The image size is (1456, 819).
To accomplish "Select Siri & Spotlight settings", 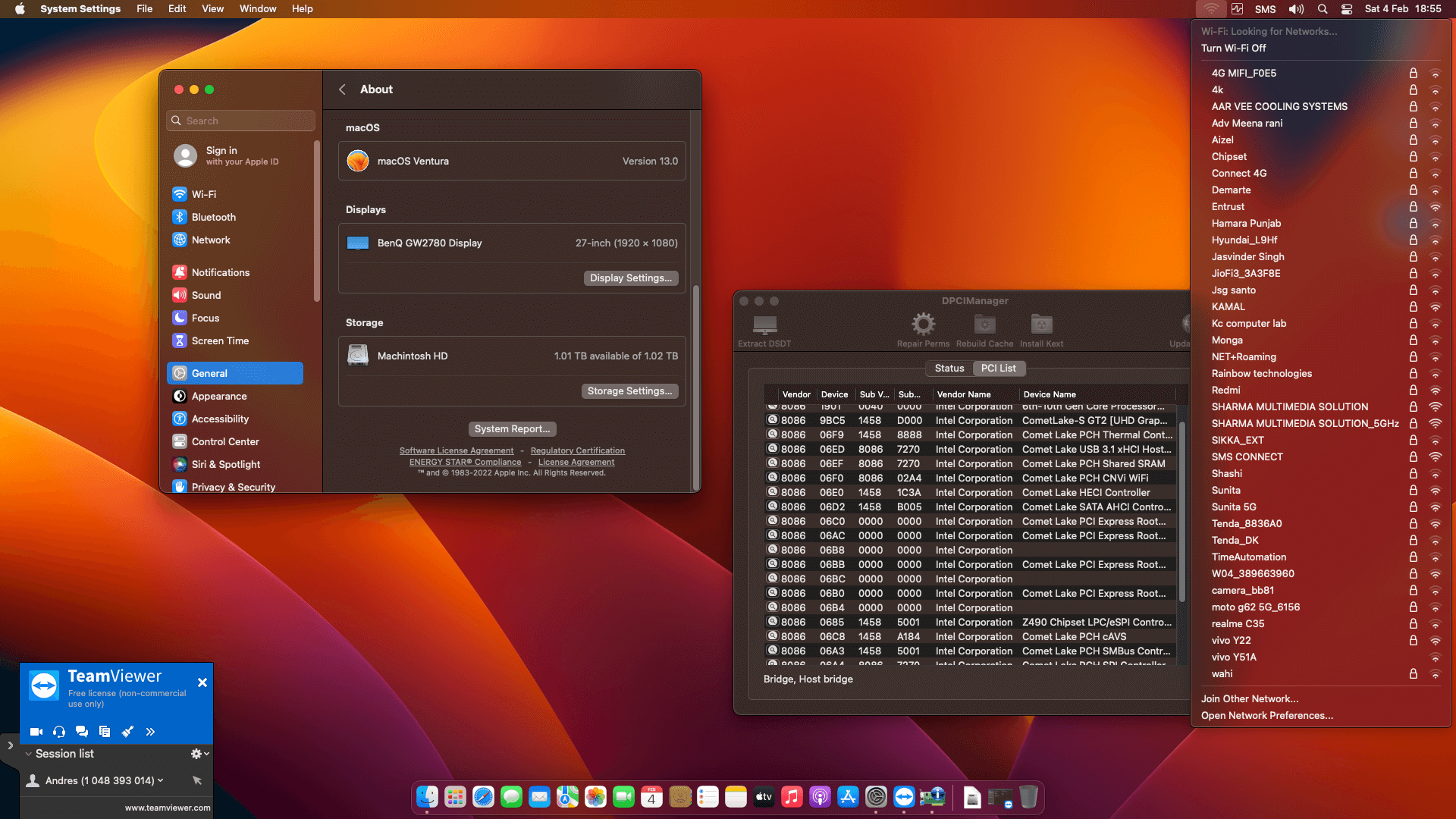I will pyautogui.click(x=235, y=464).
